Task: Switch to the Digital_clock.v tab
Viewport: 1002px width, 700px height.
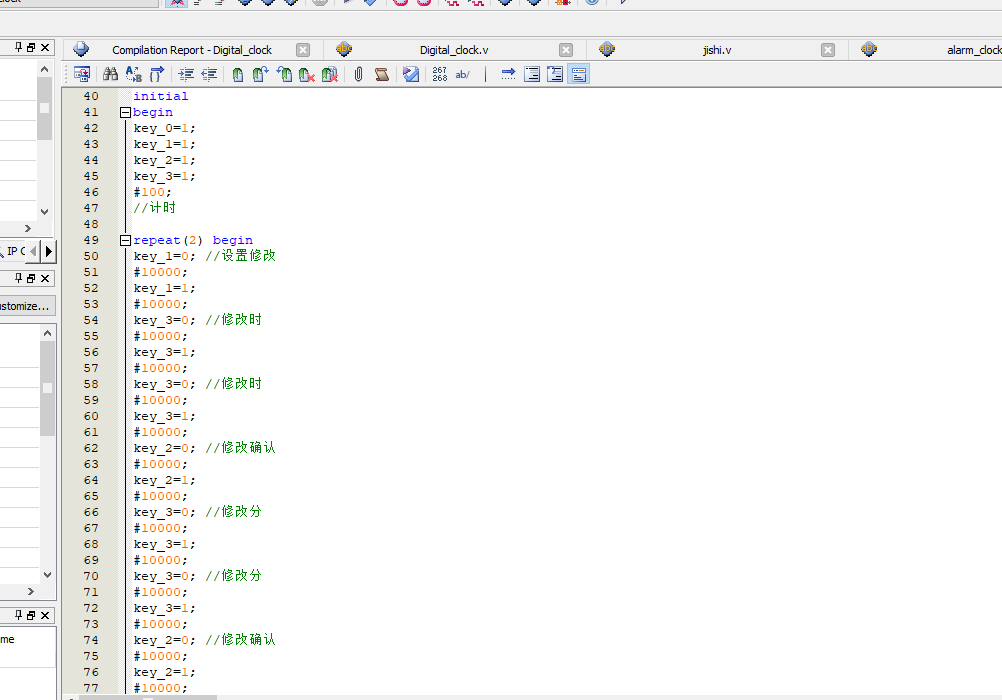Action: (454, 50)
